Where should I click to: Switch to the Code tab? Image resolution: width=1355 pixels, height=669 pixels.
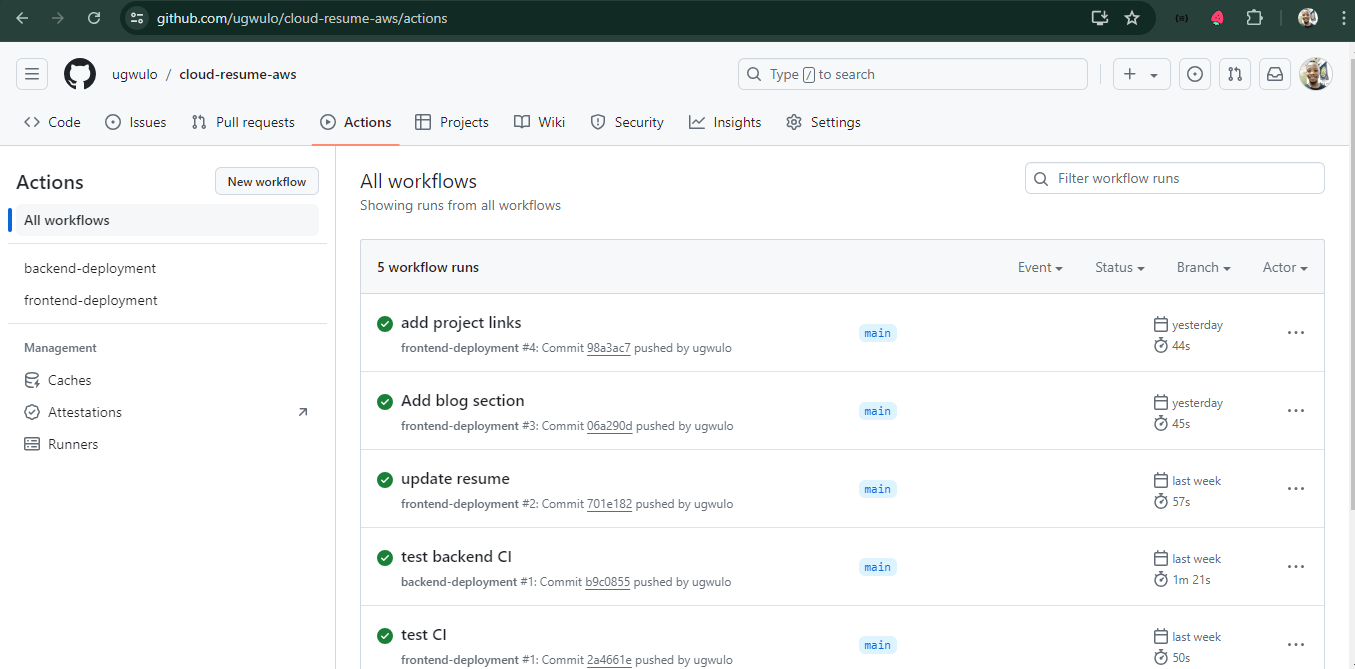52,122
